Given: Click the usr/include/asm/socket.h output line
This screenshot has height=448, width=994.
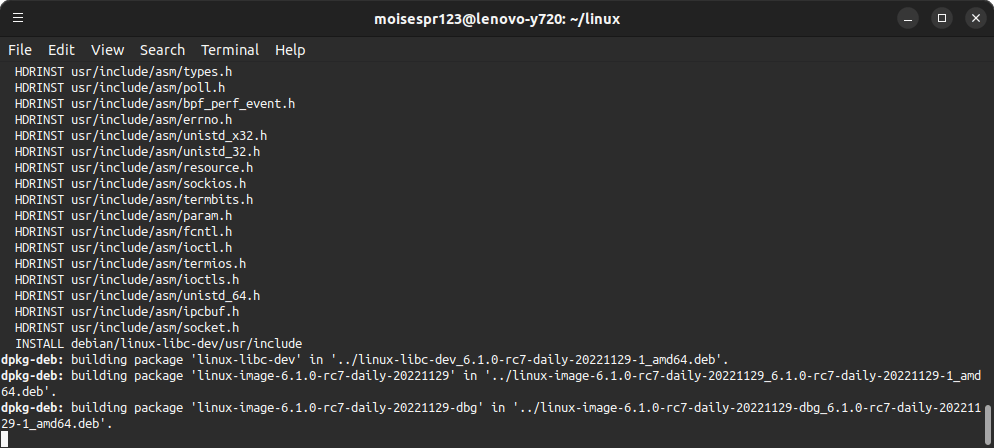Looking at the screenshot, I should (127, 328).
